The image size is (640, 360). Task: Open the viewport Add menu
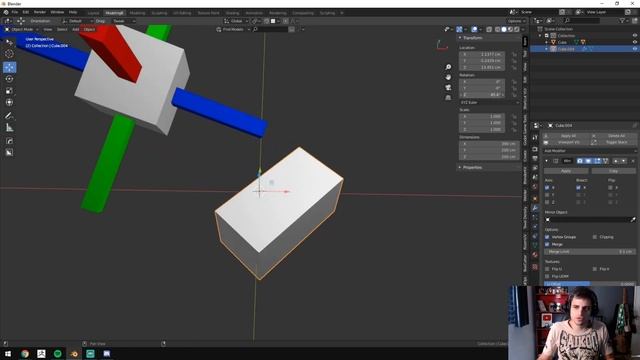pos(76,29)
